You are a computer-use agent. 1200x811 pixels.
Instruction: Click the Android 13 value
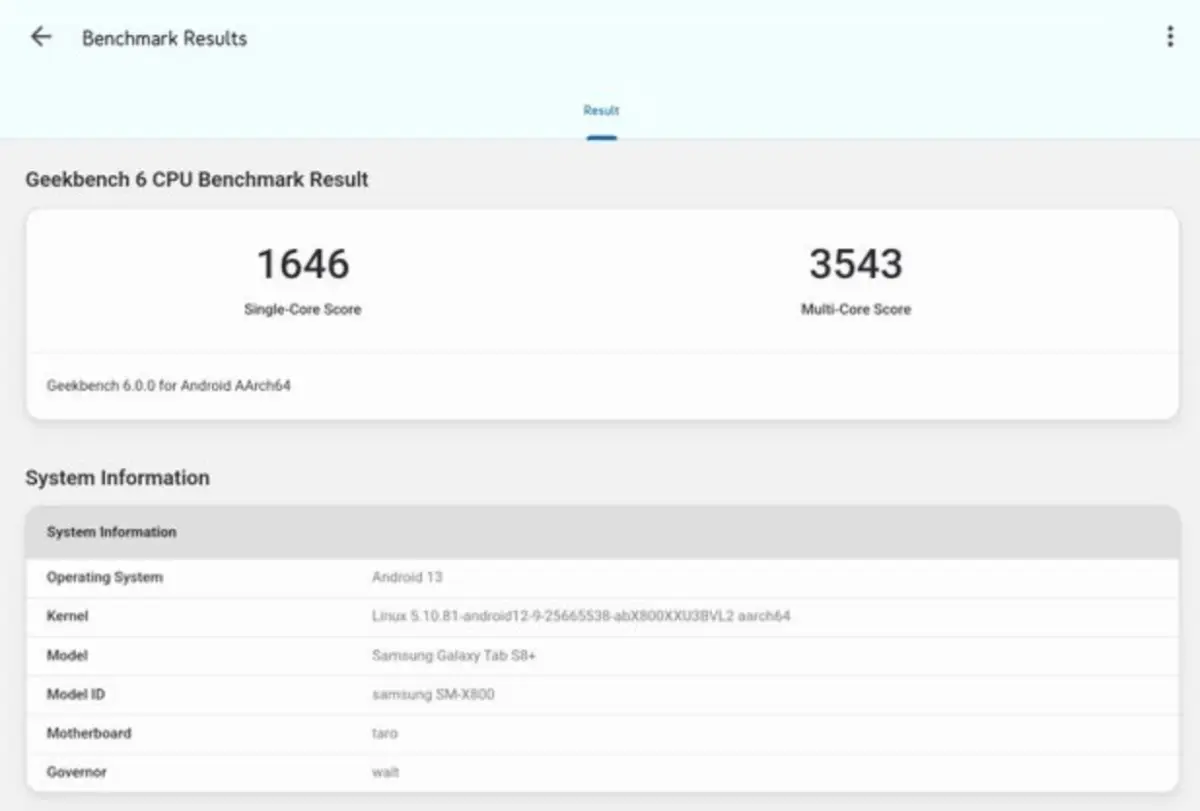tap(407, 578)
